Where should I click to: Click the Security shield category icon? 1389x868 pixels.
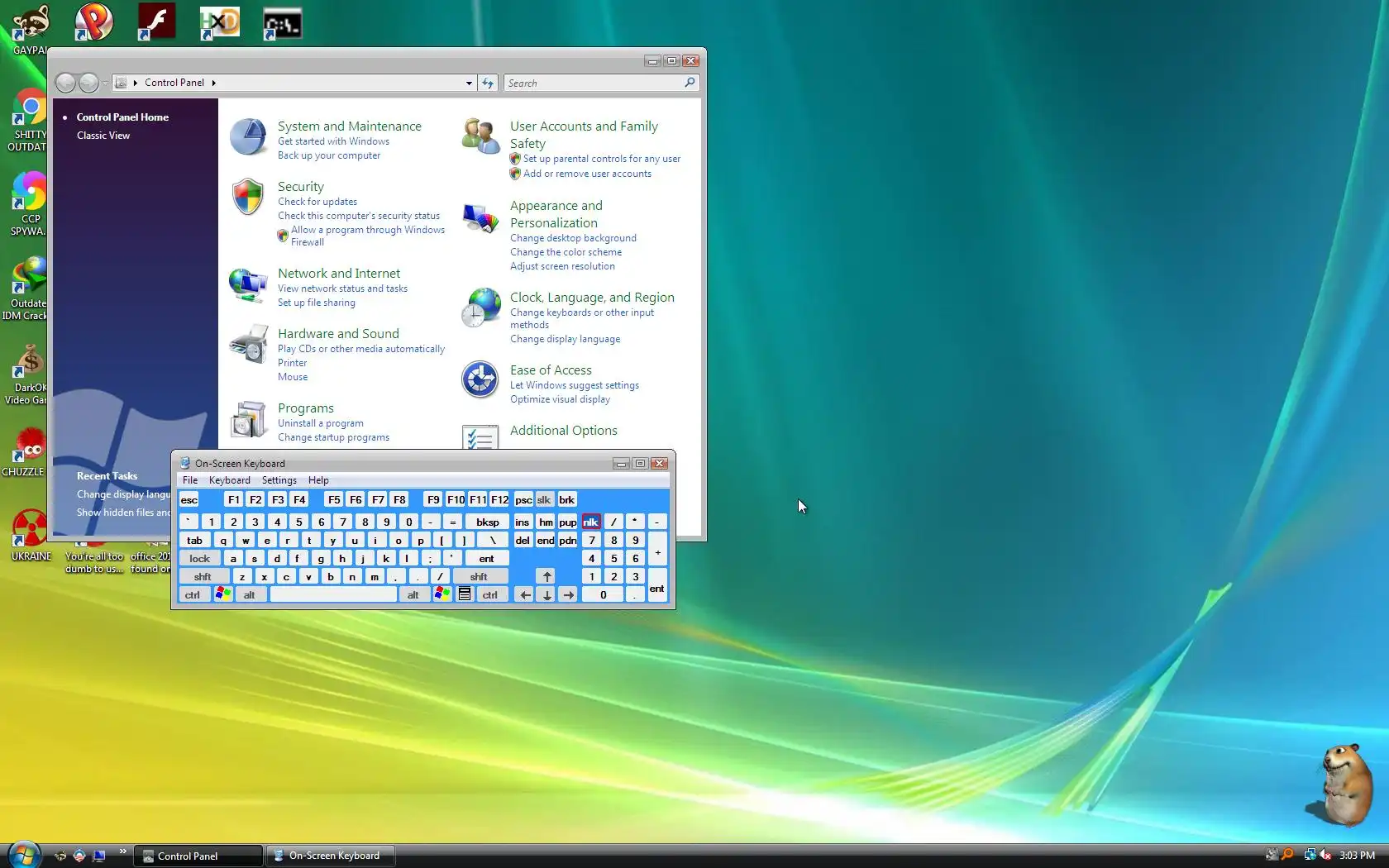247,198
